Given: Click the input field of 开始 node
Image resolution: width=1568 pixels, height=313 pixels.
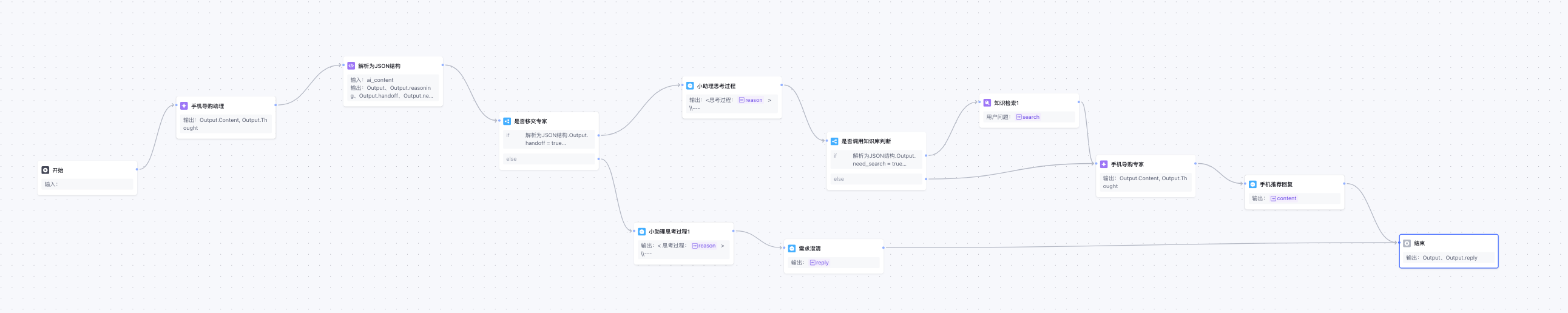Looking at the screenshot, I should pos(87,184).
